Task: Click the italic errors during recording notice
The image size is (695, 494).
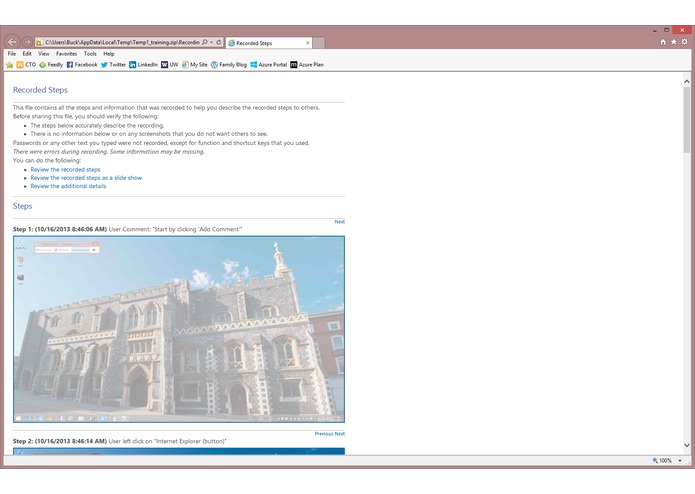Action: click(109, 152)
